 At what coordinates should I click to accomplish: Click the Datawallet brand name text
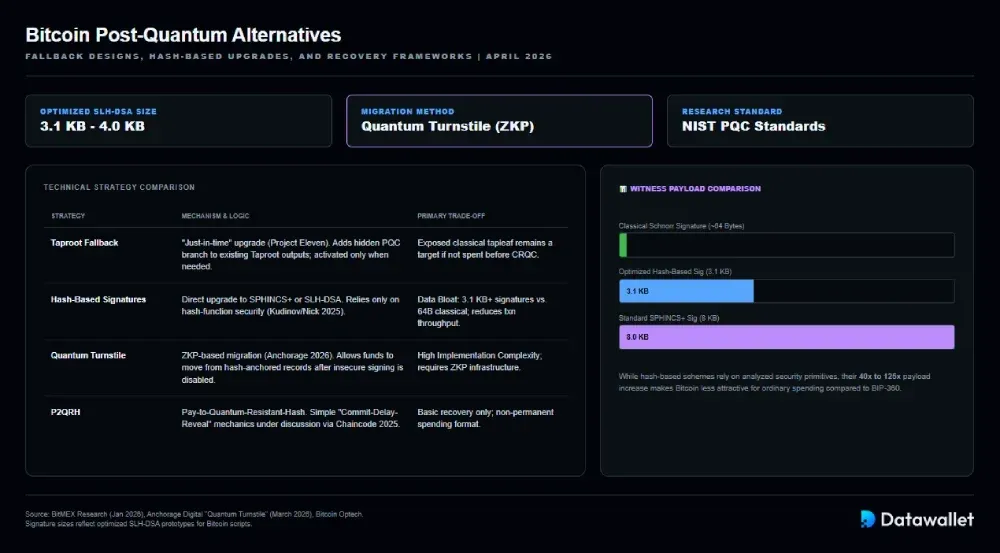[927, 519]
